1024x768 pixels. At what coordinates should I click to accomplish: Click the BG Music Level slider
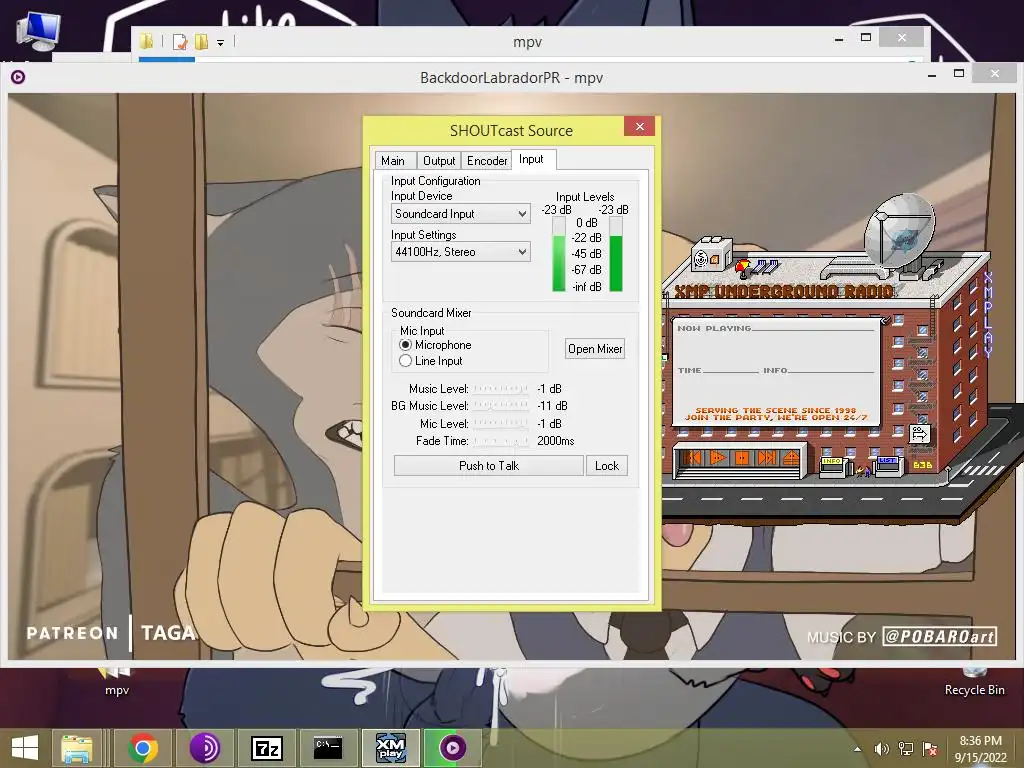(501, 406)
